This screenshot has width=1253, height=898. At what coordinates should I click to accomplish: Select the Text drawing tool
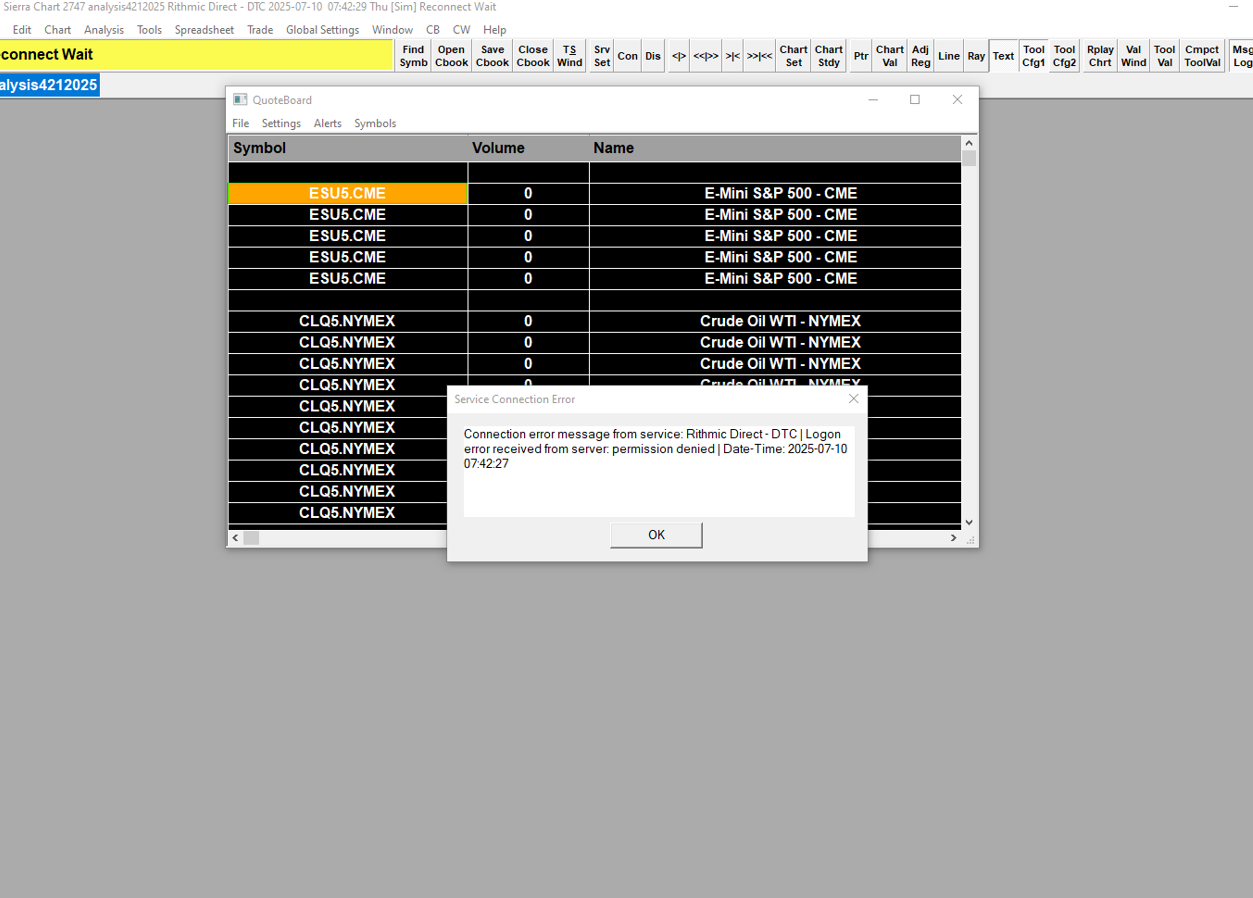tap(1003, 56)
